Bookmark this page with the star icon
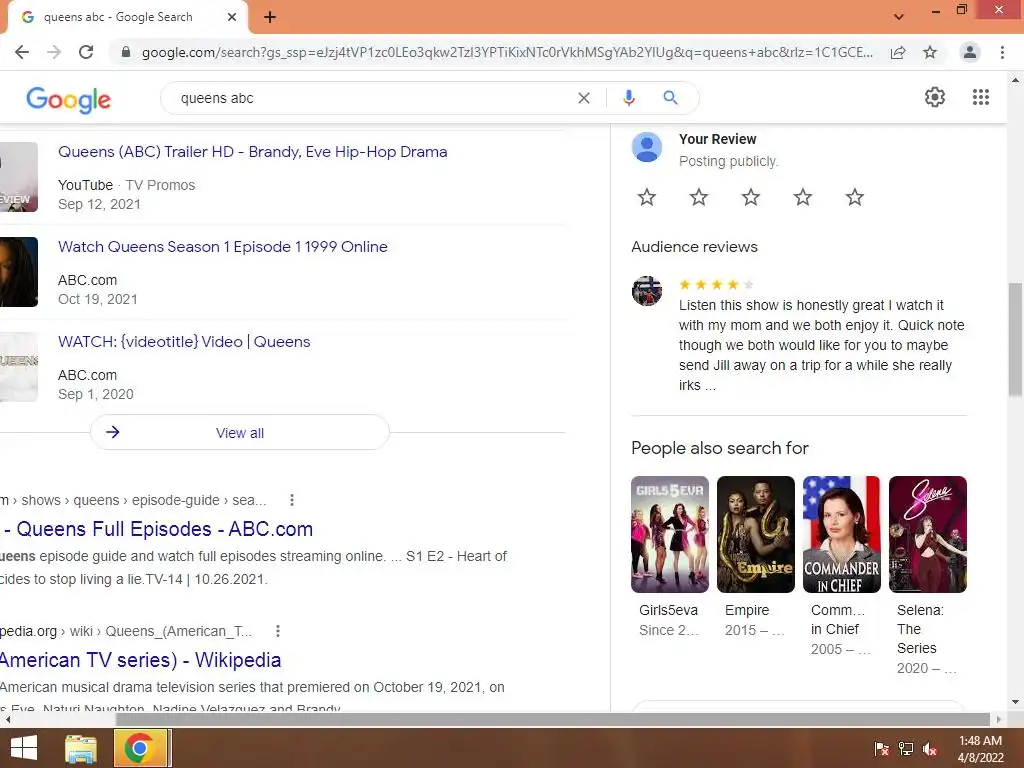The width and height of the screenshot is (1024, 768). 930,52
